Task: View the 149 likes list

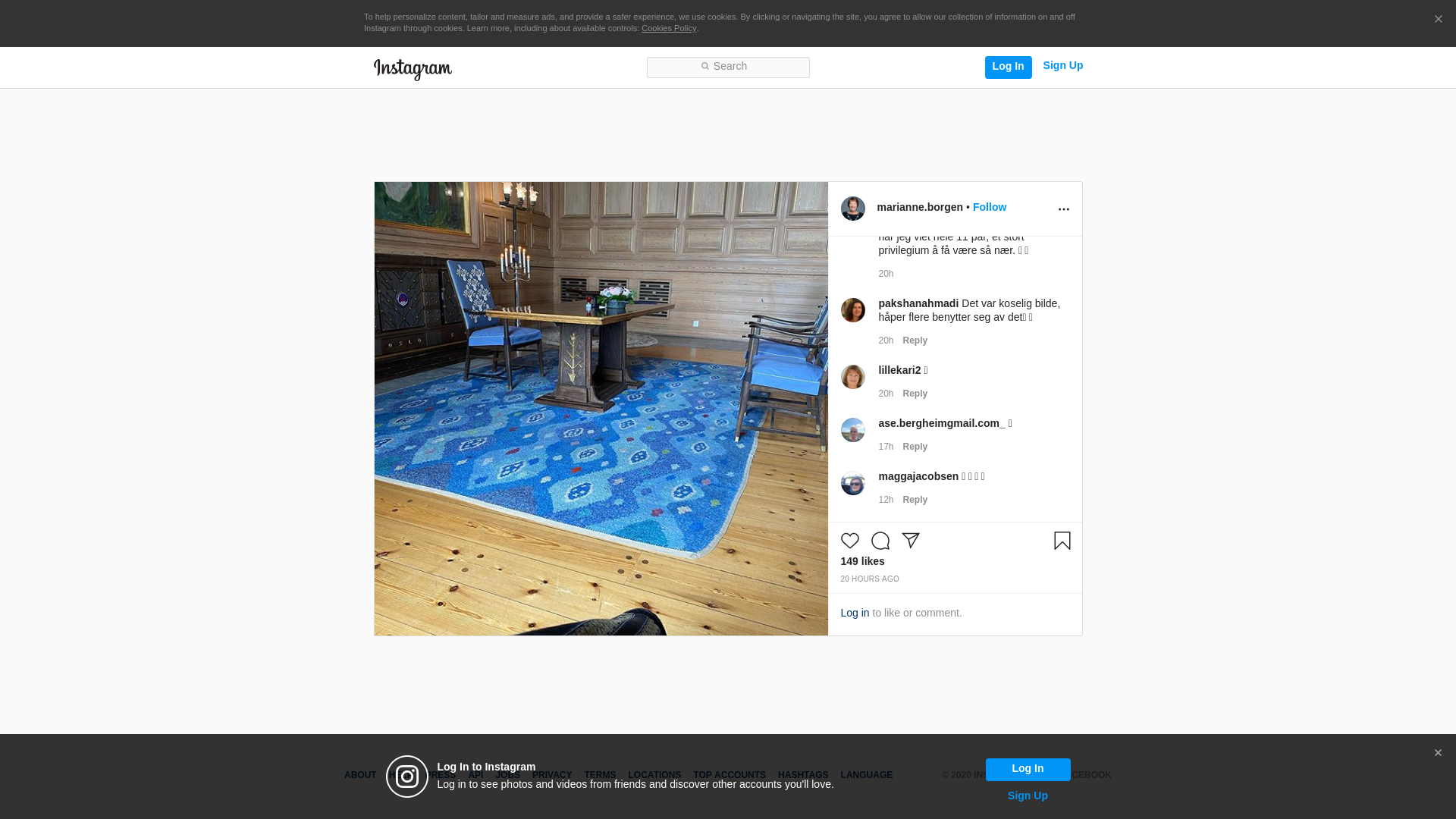Action: (x=862, y=561)
